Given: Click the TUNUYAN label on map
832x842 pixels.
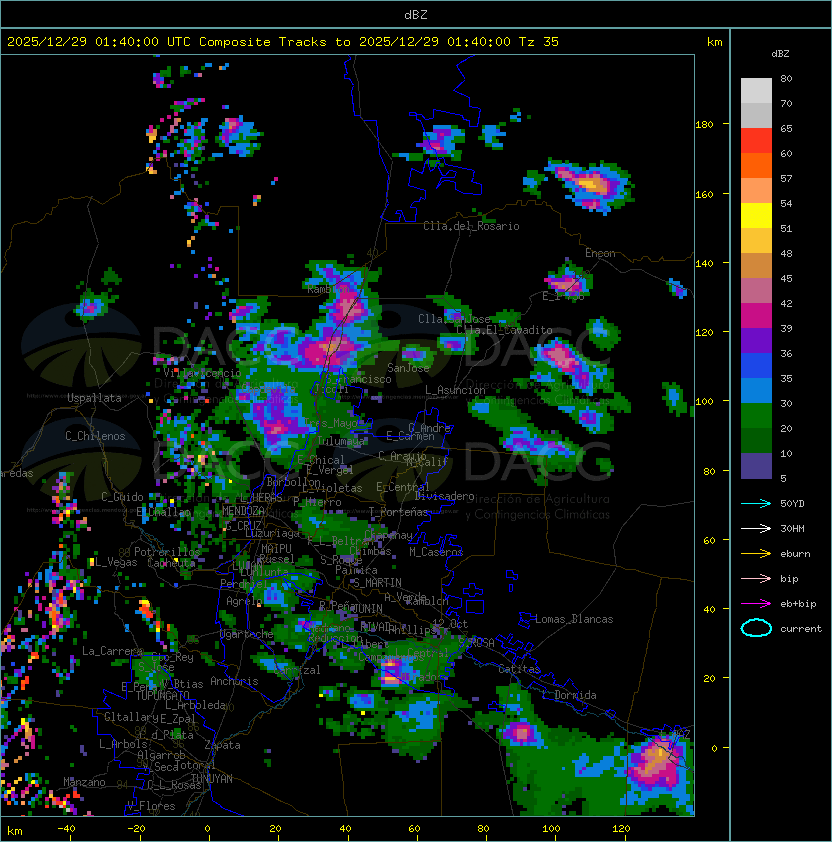Looking at the screenshot, I should [212, 779].
